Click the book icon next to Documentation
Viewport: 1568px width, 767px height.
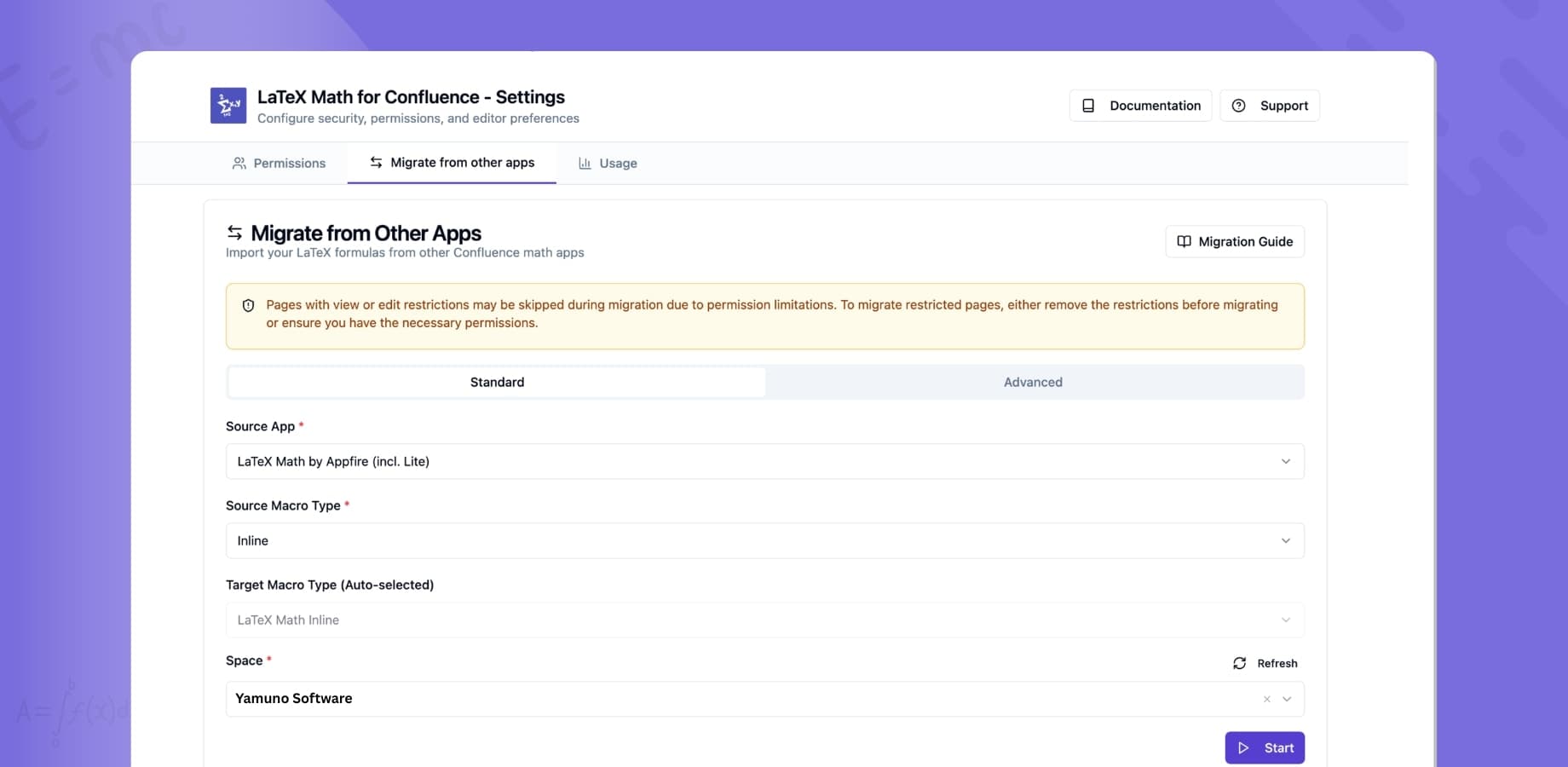tap(1088, 105)
